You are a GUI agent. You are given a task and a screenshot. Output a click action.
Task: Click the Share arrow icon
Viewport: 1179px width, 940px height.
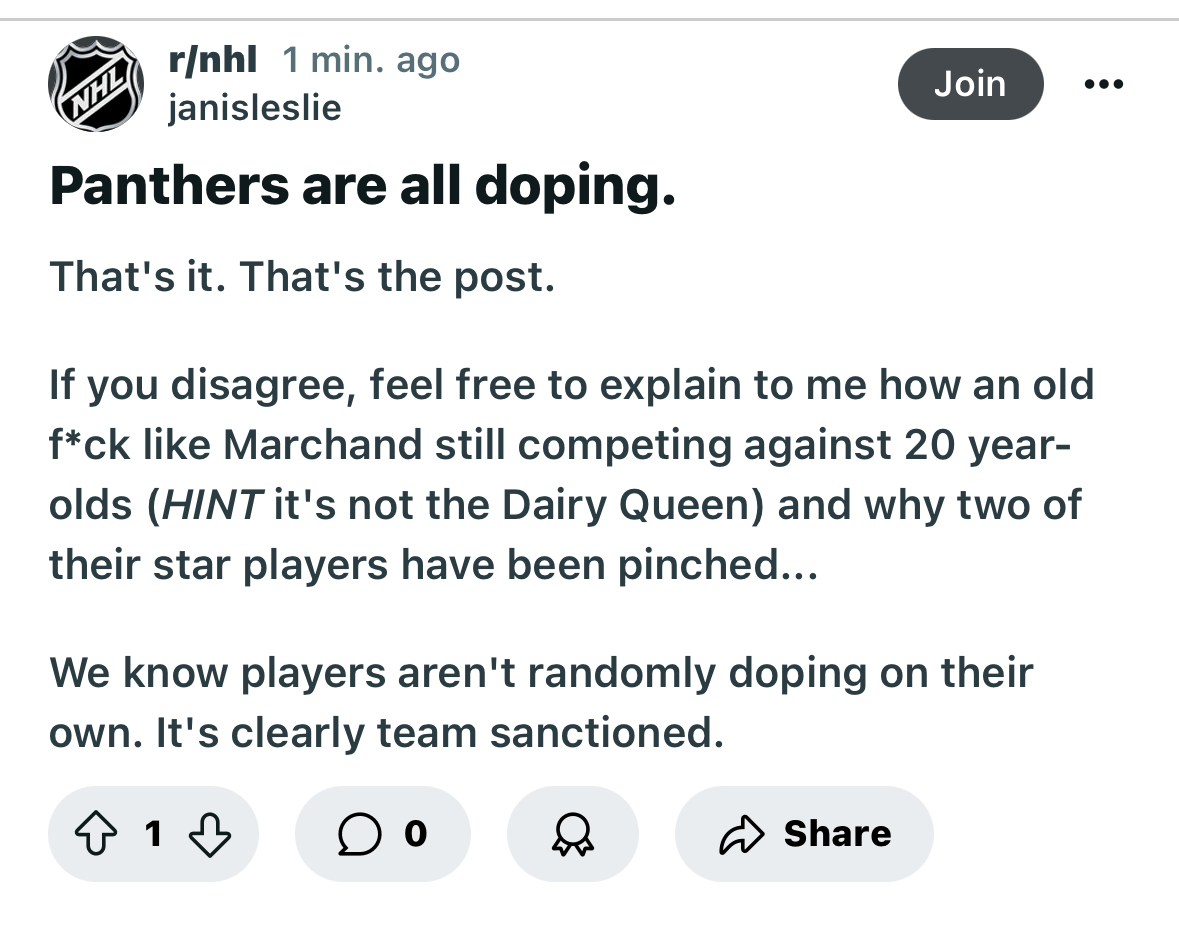click(741, 834)
